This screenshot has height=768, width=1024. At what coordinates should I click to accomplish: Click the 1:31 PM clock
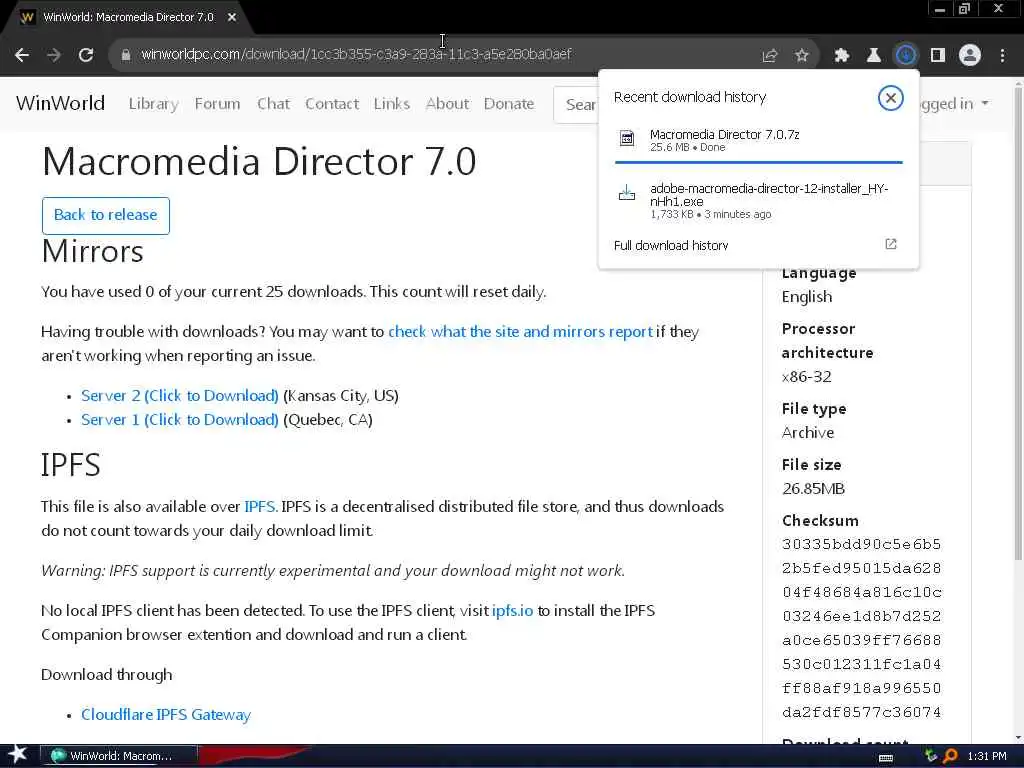[x=987, y=756]
